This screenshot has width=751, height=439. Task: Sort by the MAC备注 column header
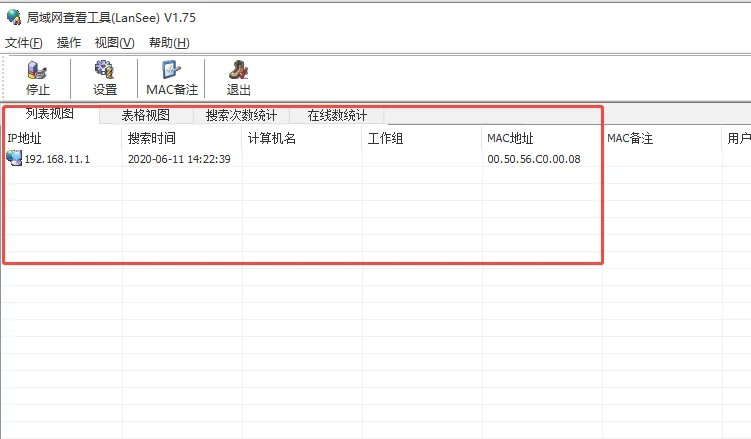point(662,138)
